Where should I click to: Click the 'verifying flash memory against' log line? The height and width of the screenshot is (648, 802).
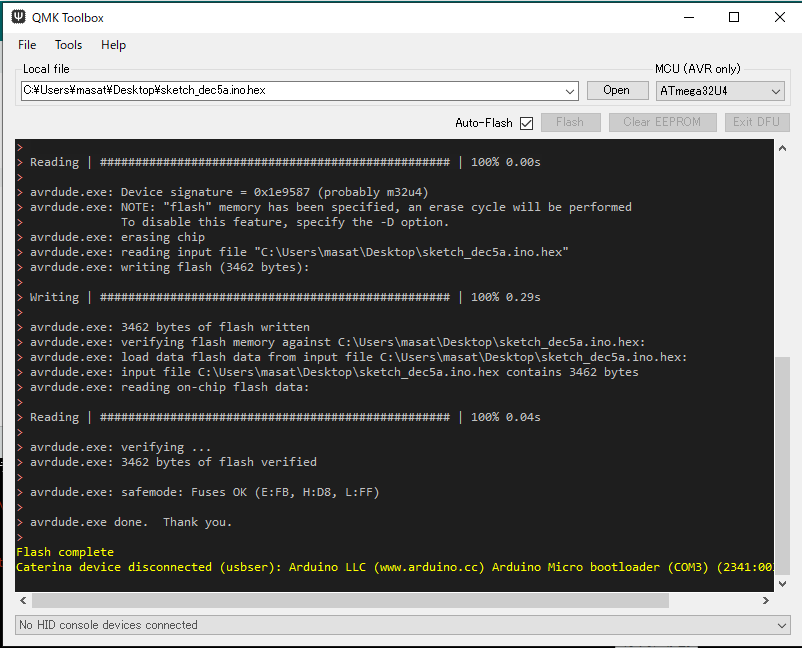point(338,342)
